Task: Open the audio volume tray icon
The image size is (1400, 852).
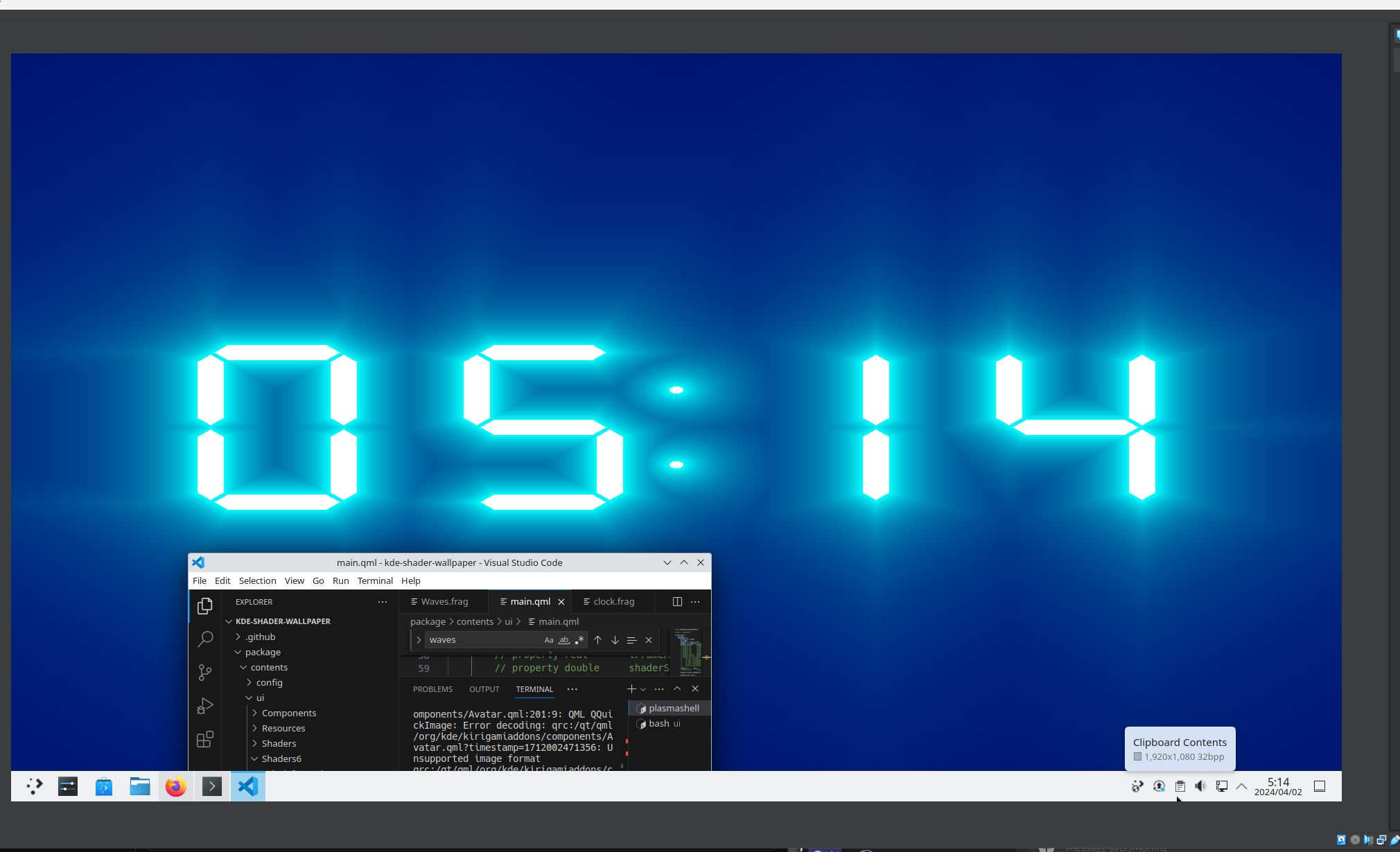Action: click(1200, 786)
